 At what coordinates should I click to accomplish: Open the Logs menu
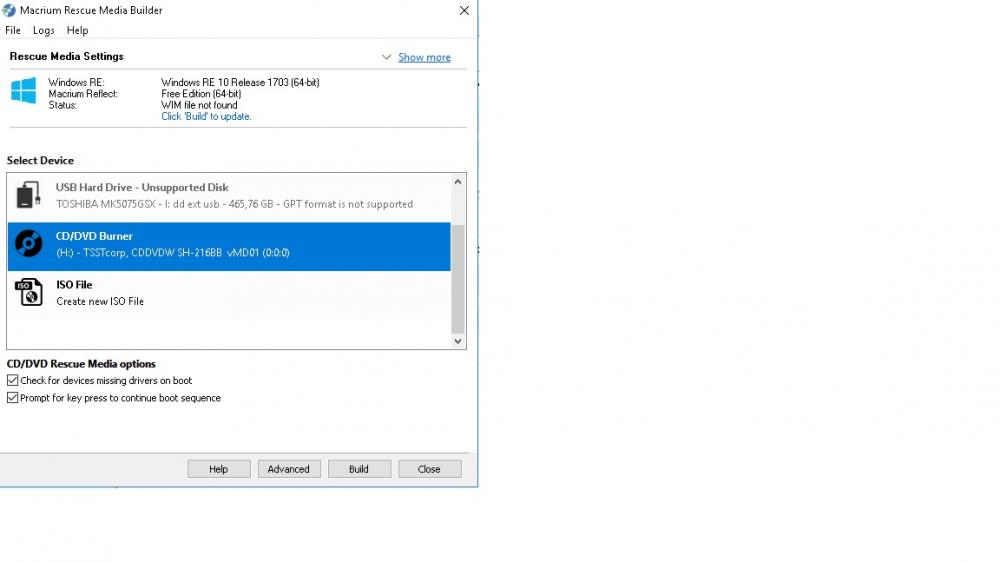click(44, 31)
